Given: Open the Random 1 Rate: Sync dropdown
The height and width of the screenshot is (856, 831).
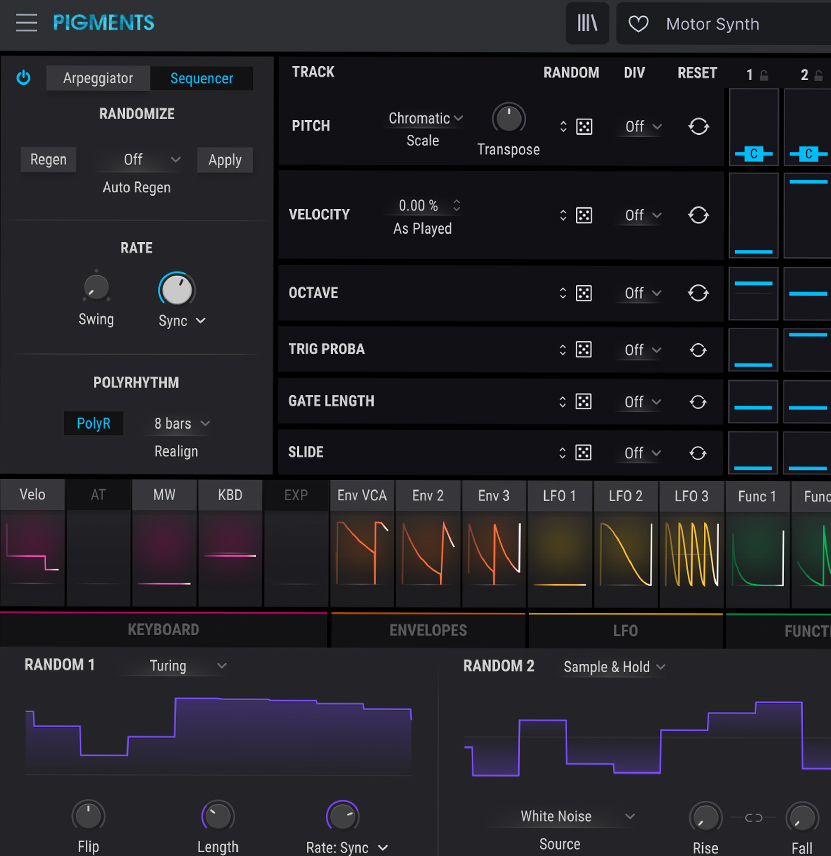Looking at the screenshot, I should click(347, 847).
